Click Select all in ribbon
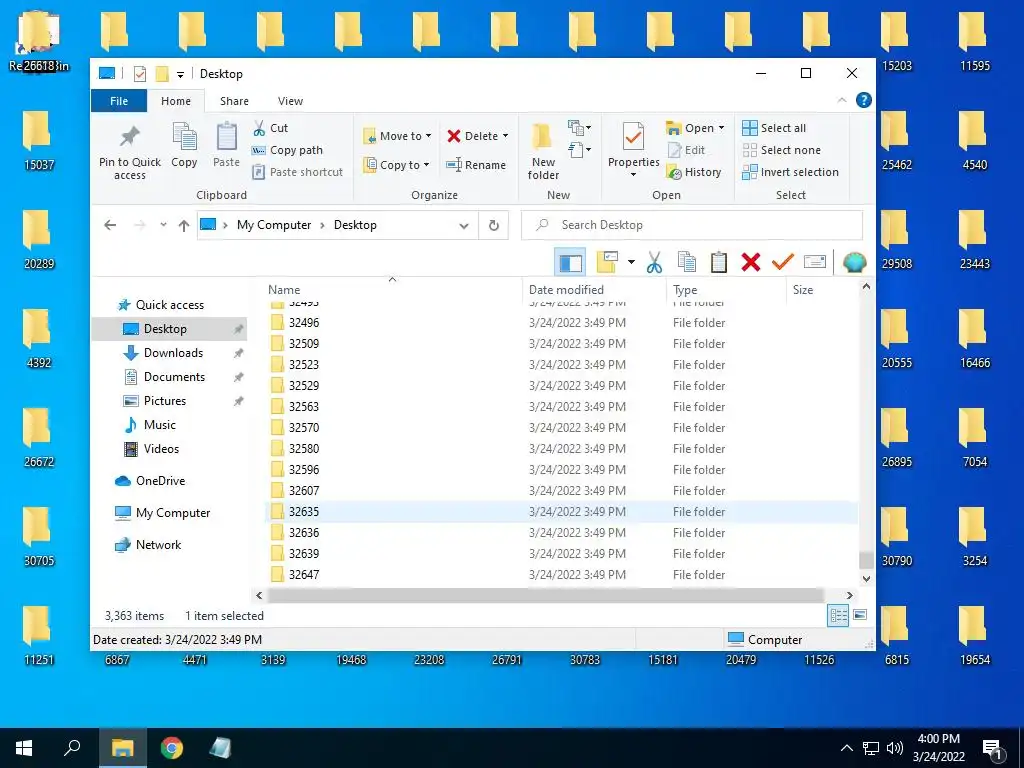Screen dimensions: 1024x768 [774, 128]
